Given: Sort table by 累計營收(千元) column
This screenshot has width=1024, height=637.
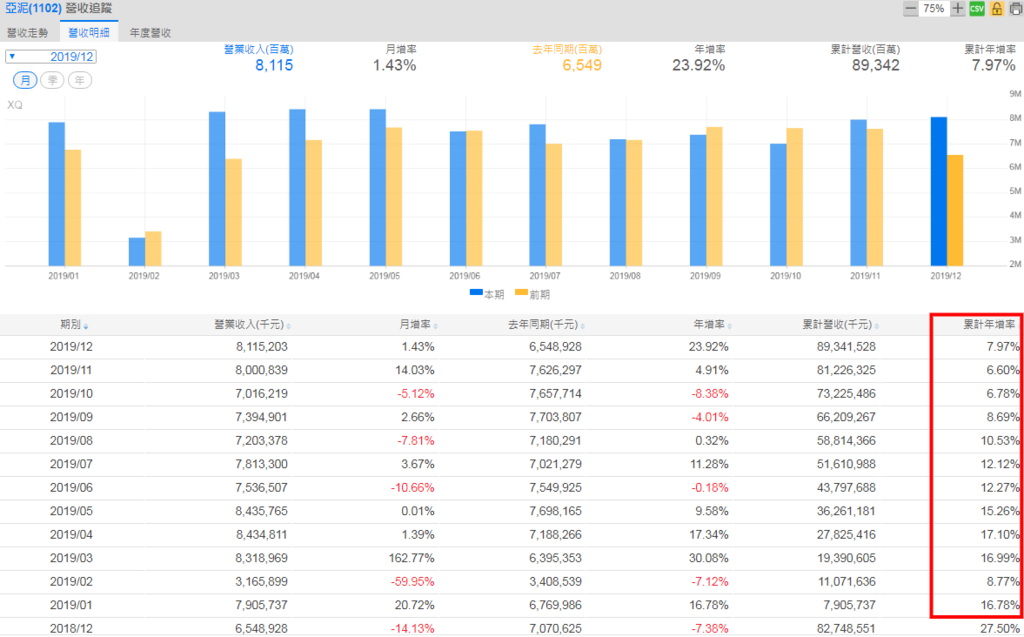Looking at the screenshot, I should pos(840,325).
